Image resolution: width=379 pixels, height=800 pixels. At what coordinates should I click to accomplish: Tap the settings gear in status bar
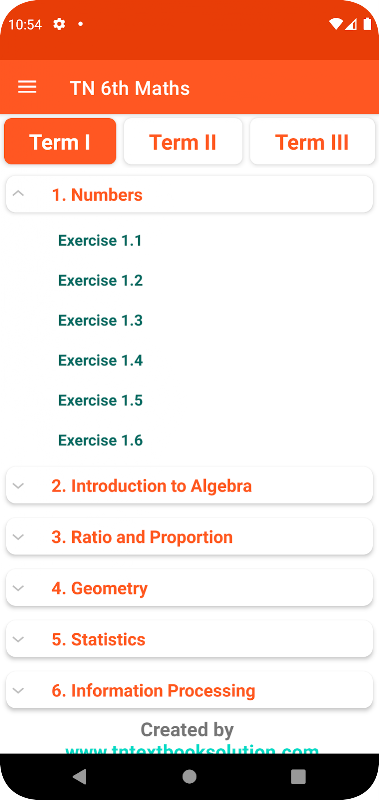pos(59,24)
